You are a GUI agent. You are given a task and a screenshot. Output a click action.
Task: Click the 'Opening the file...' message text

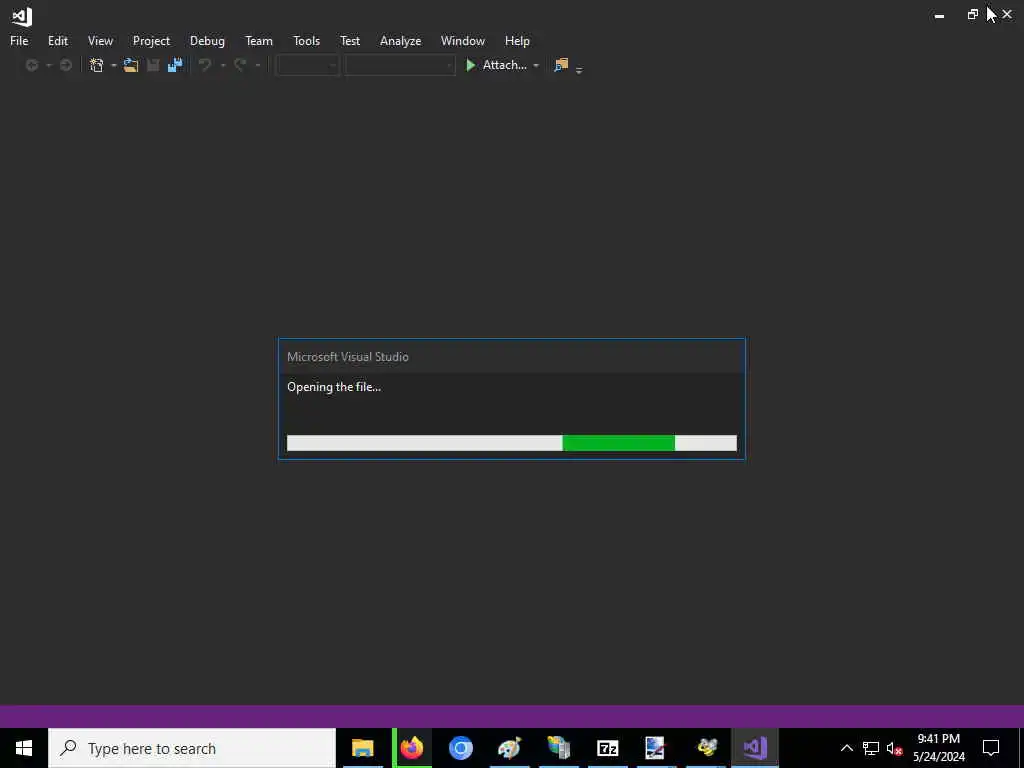[334, 387]
